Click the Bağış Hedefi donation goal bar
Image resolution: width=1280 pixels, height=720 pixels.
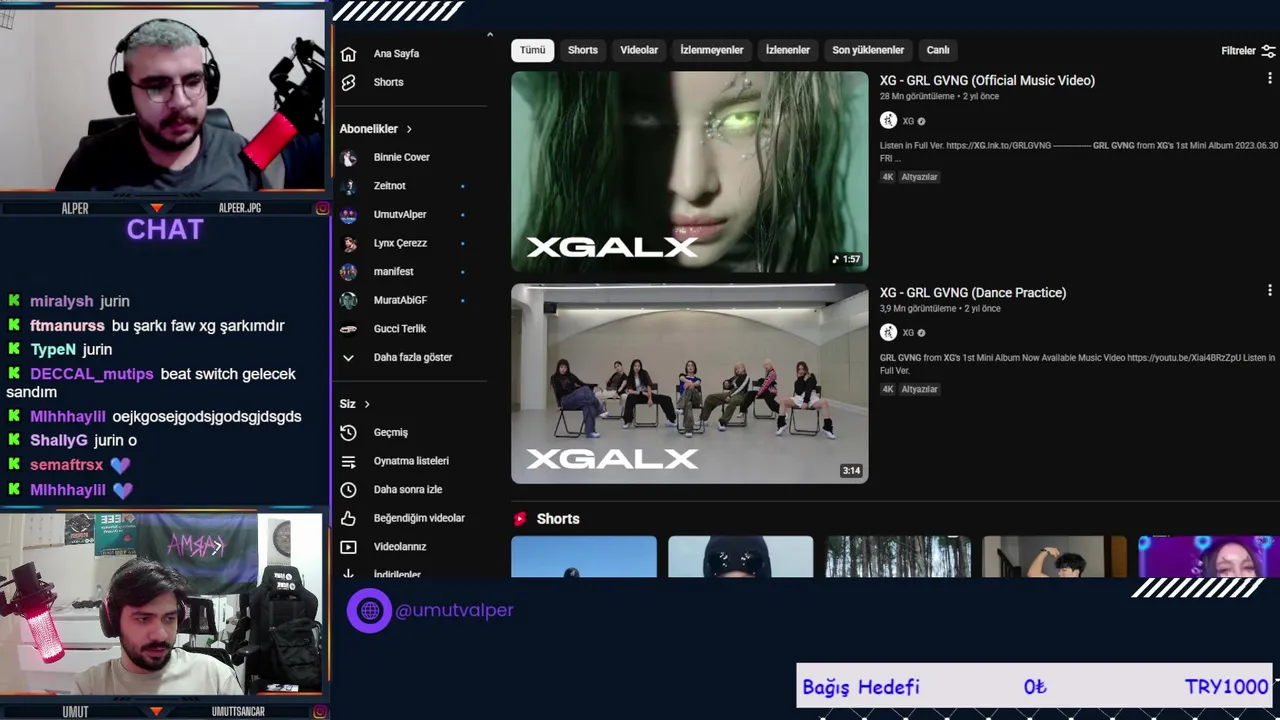pyautogui.click(x=1034, y=686)
